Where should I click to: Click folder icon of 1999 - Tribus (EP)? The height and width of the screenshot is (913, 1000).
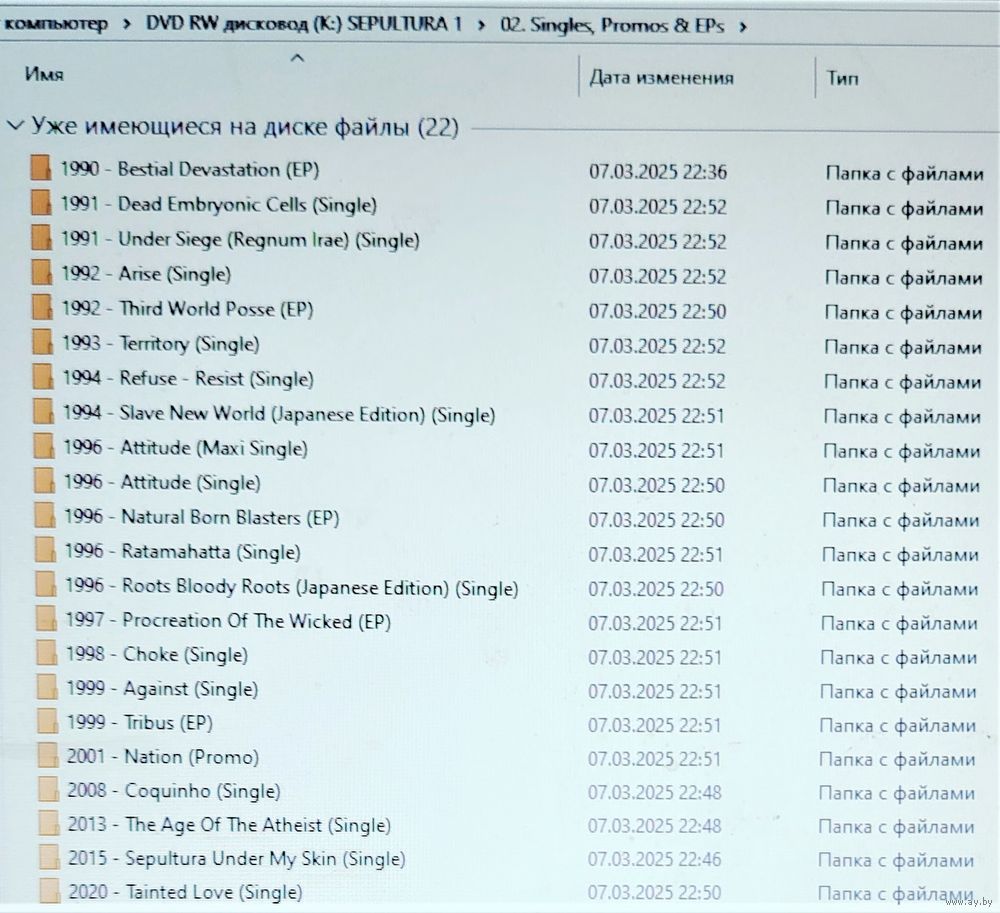click(x=48, y=722)
